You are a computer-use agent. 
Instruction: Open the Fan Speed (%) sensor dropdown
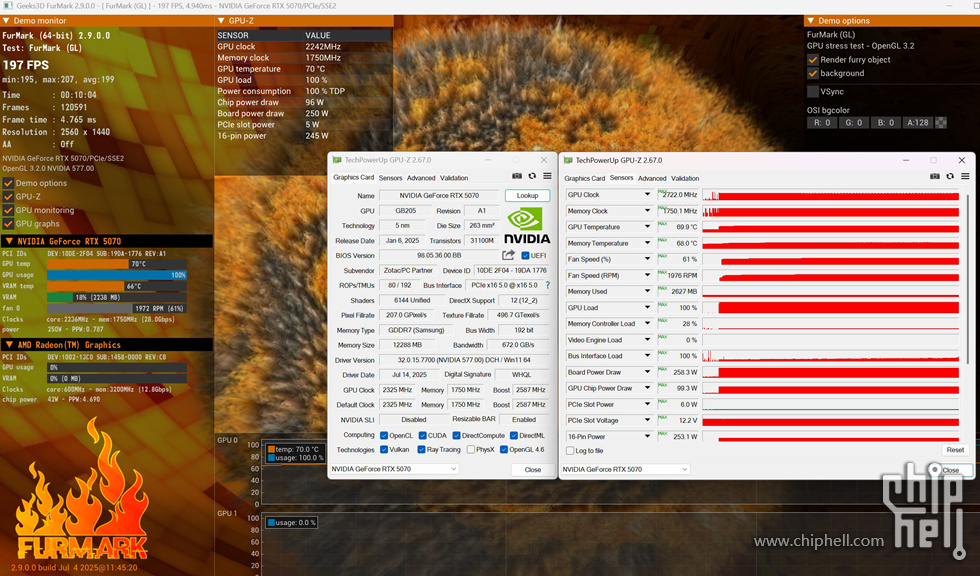pos(648,259)
